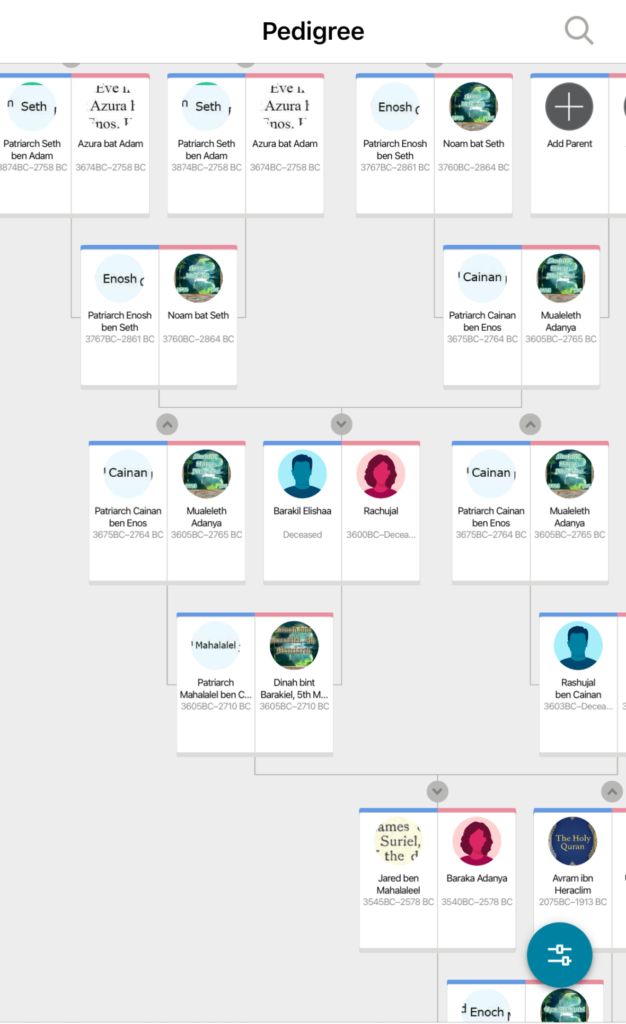
Task: Click the Add Parent label
Action: tap(569, 144)
